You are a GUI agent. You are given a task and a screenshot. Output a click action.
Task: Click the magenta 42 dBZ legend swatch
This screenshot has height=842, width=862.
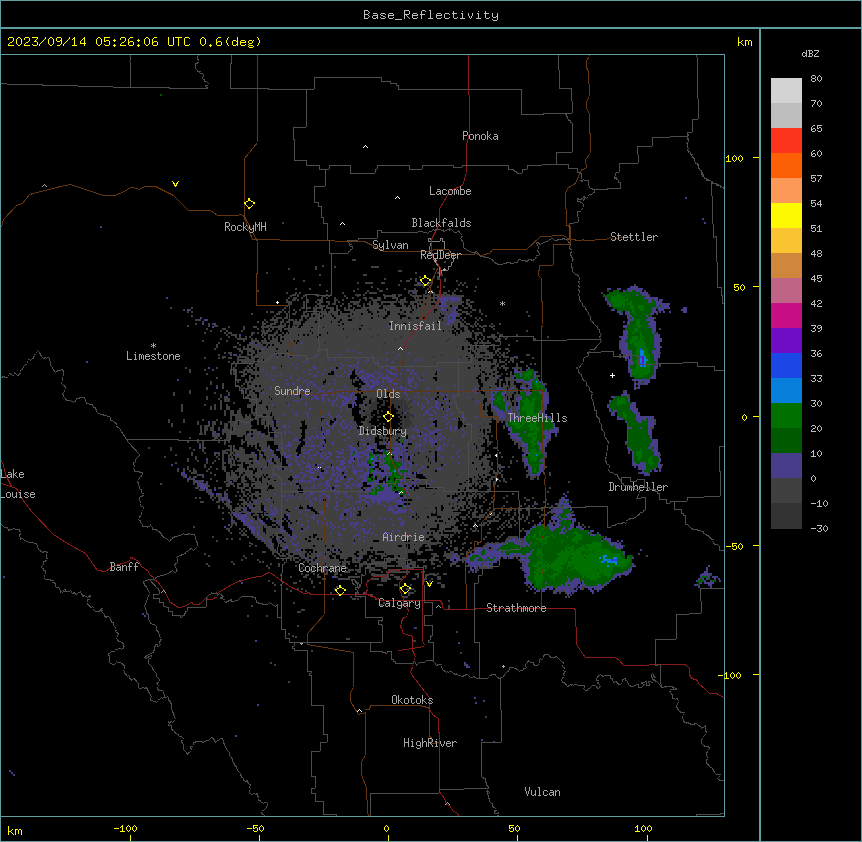tap(786, 315)
